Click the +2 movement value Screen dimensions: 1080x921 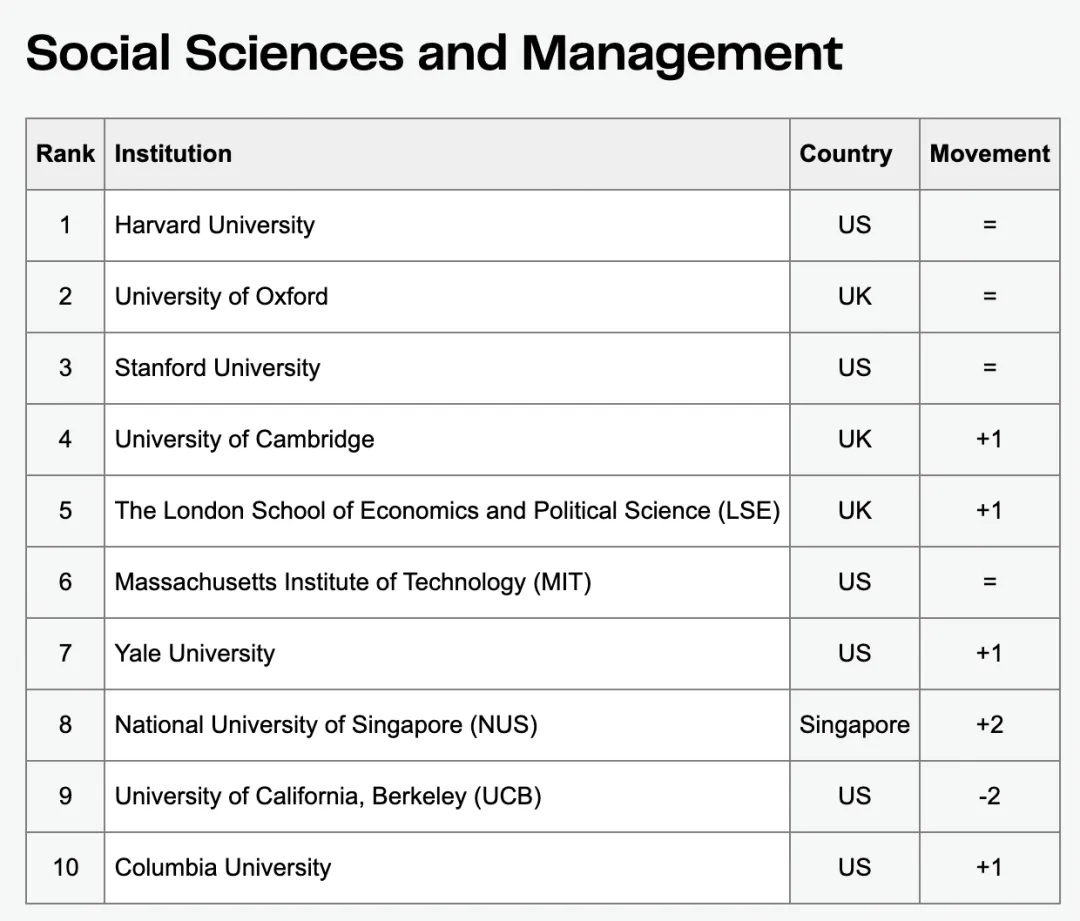[989, 725]
